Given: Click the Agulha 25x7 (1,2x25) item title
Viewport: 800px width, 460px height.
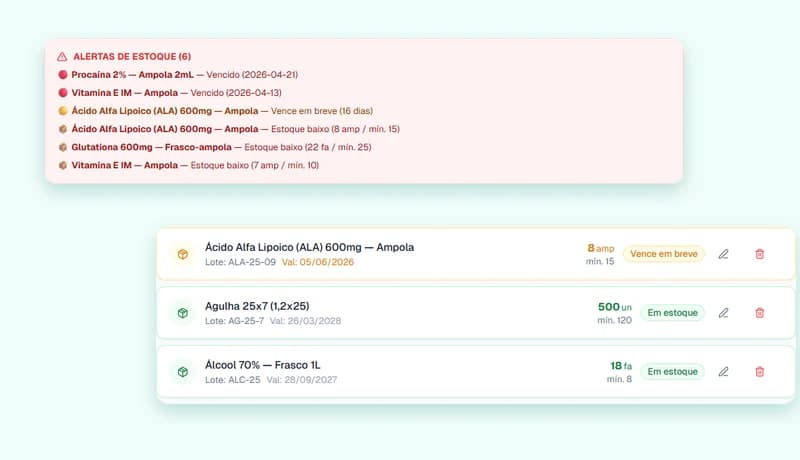Looking at the screenshot, I should [257, 306].
